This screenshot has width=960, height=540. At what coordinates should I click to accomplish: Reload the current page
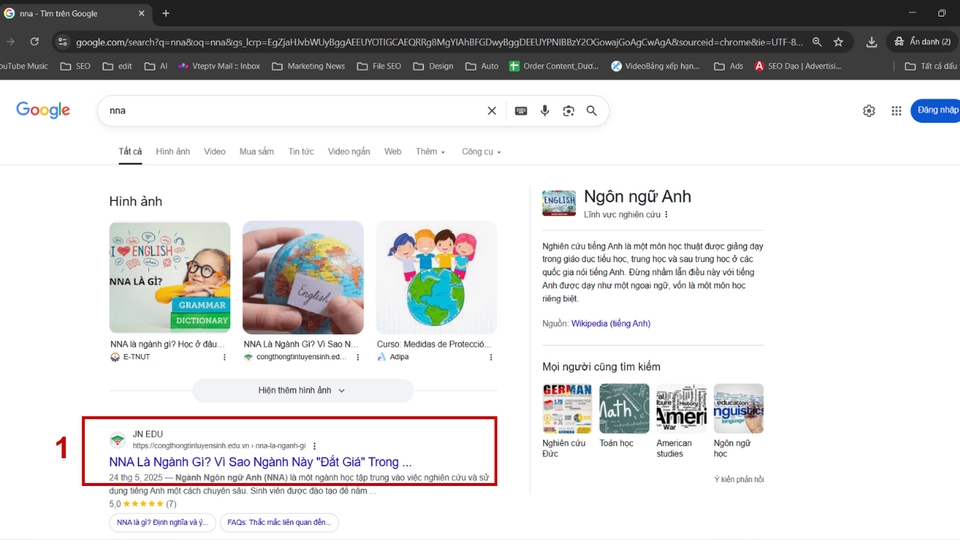pyautogui.click(x=34, y=42)
